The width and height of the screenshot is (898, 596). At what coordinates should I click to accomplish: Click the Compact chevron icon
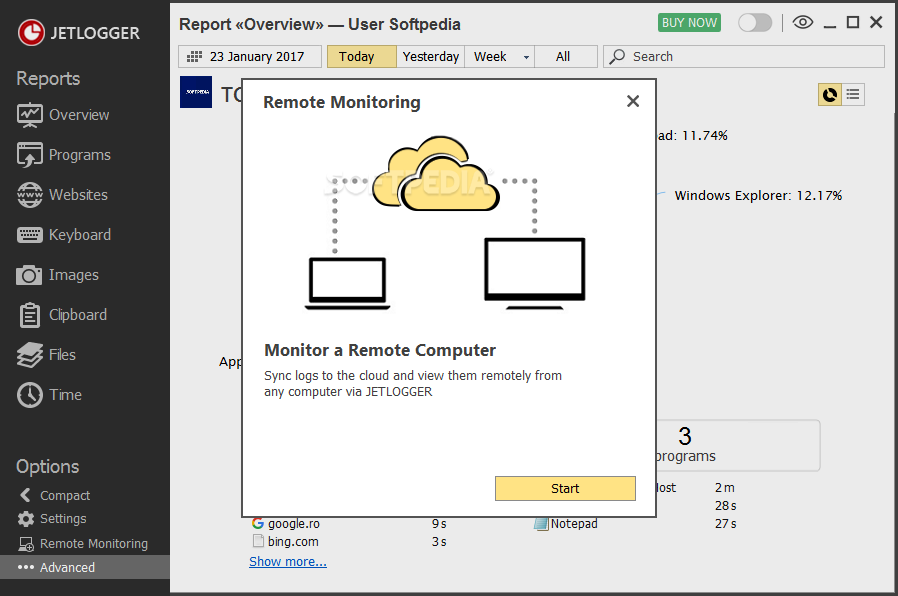click(x=25, y=495)
